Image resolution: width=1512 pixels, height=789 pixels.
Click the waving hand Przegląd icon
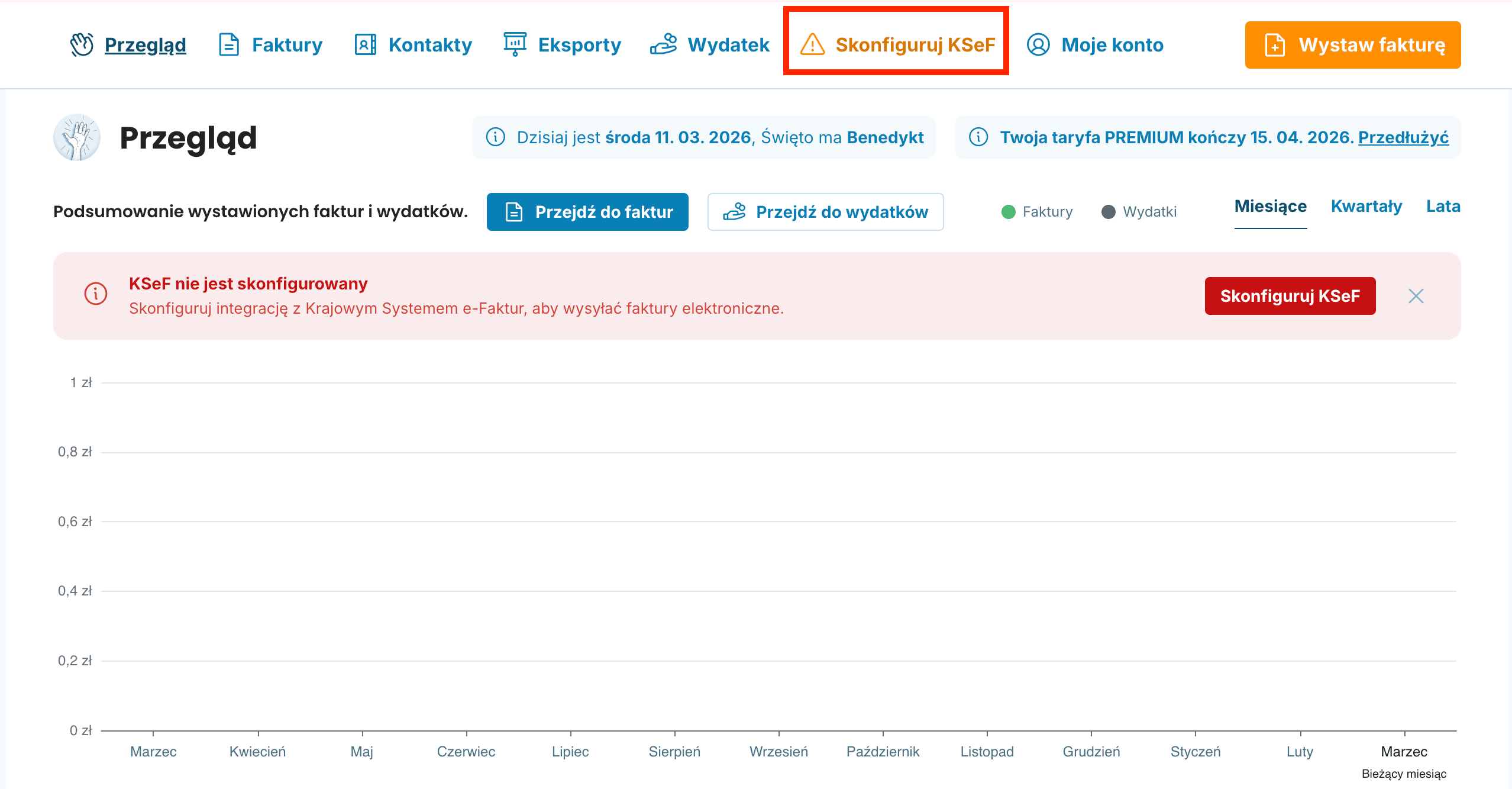tap(82, 45)
